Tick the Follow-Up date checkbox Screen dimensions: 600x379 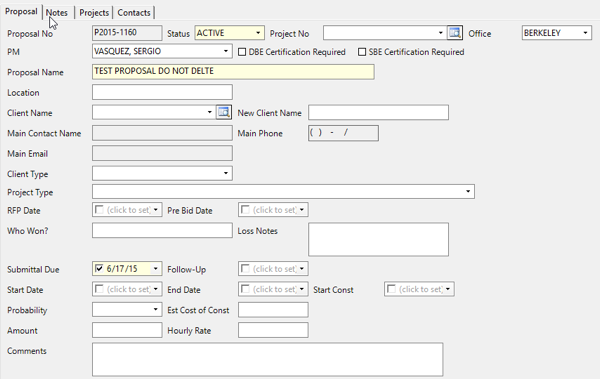pyautogui.click(x=245, y=268)
